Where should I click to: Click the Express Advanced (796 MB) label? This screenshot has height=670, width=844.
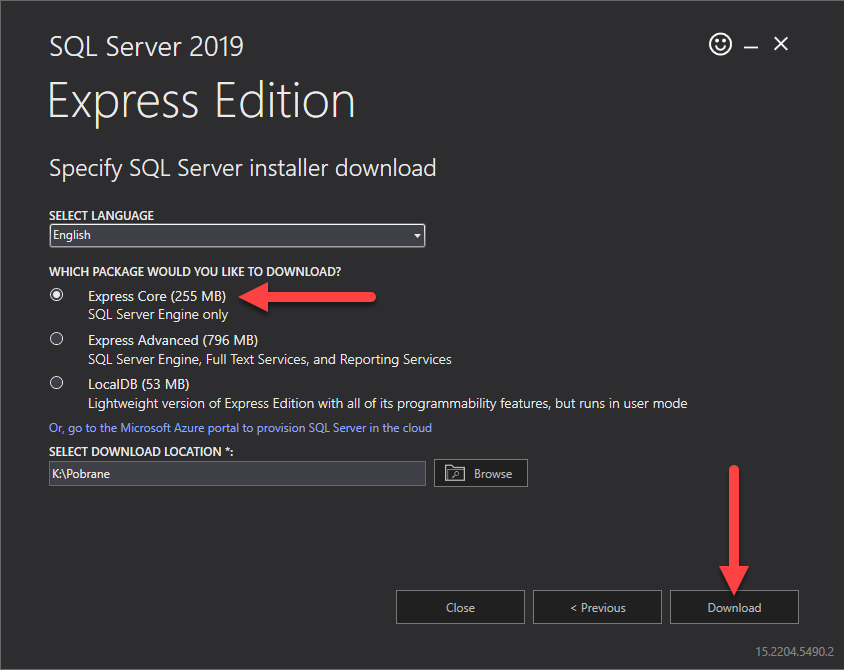tap(172, 340)
